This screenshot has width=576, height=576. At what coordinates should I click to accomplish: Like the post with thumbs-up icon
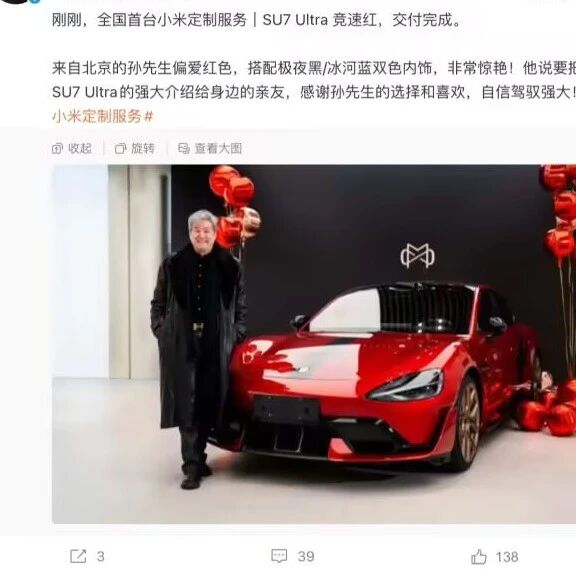pos(479,556)
